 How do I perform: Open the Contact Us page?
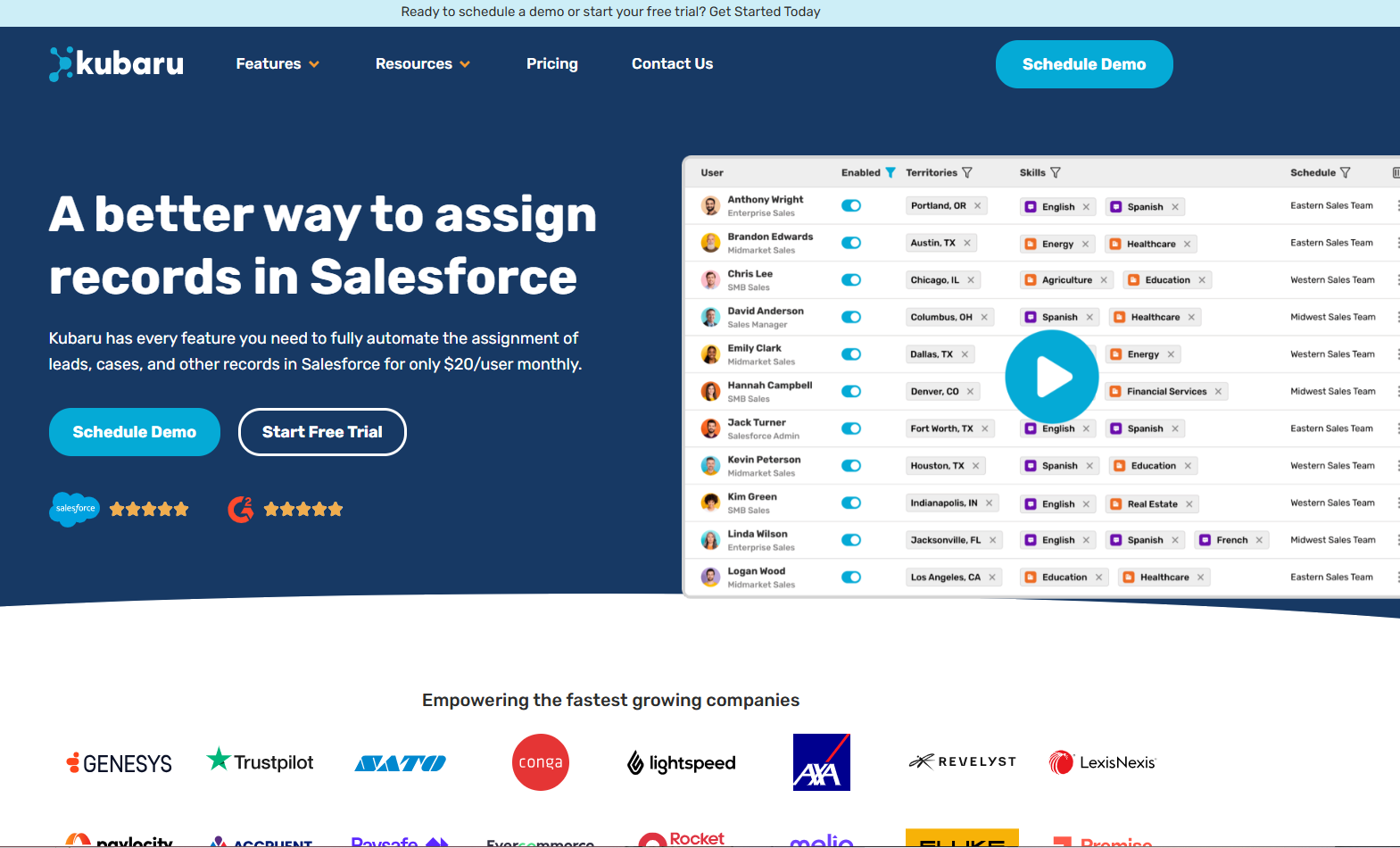pyautogui.click(x=672, y=63)
